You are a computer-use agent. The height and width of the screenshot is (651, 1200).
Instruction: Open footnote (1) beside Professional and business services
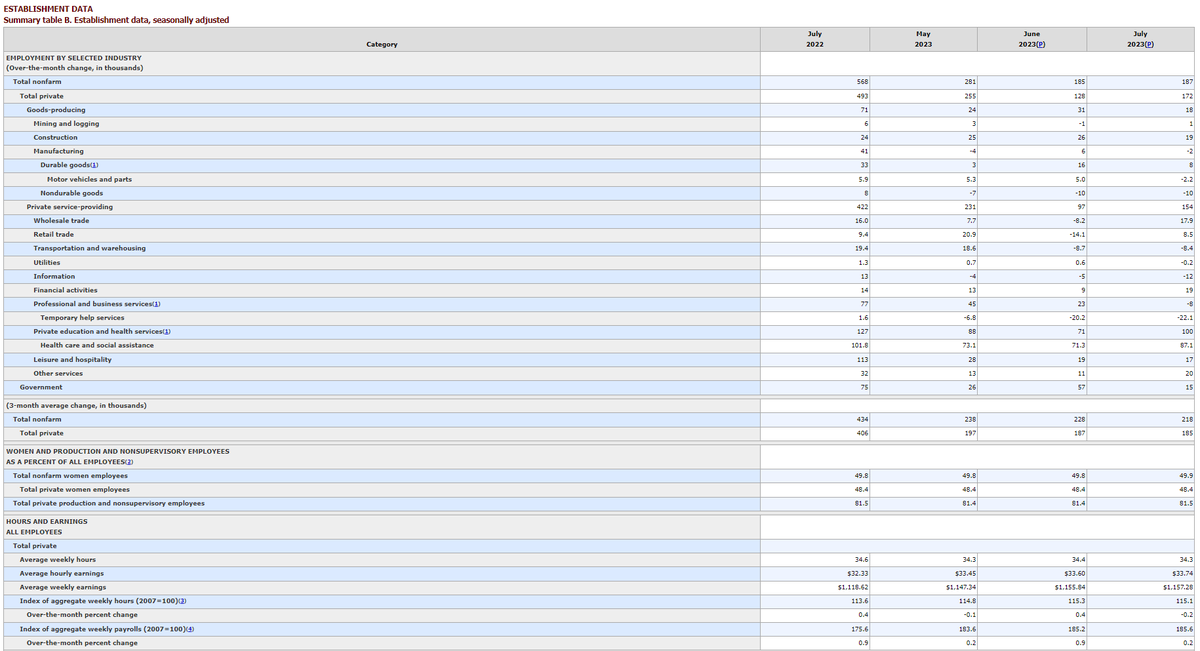click(157, 304)
